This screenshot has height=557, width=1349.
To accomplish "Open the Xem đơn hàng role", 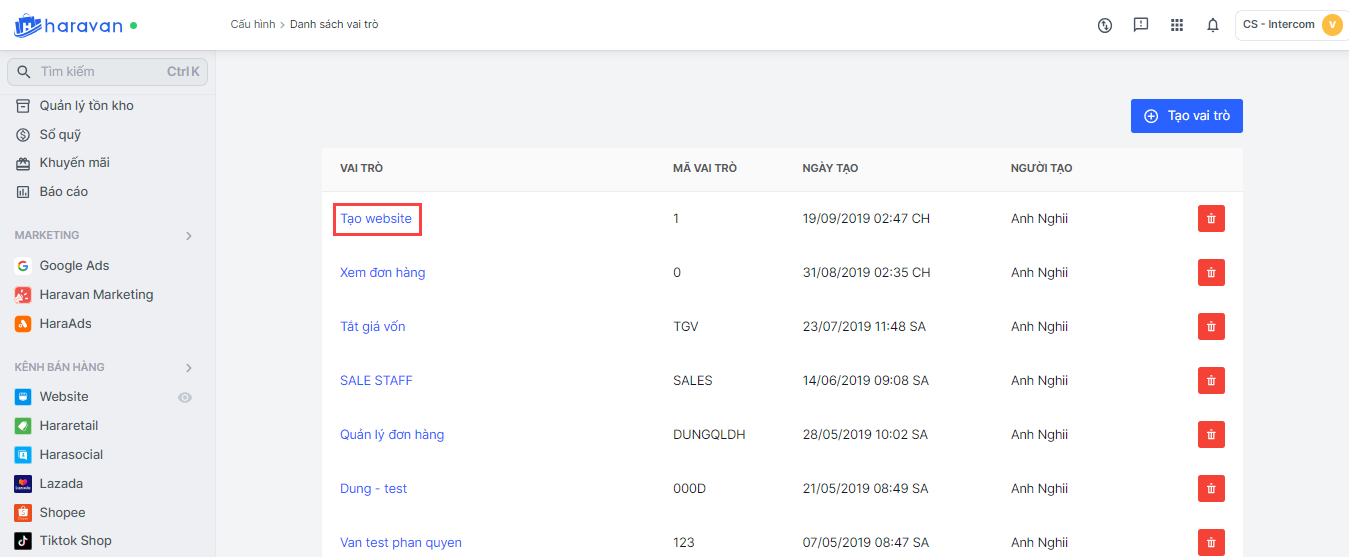I will pyautogui.click(x=383, y=273).
